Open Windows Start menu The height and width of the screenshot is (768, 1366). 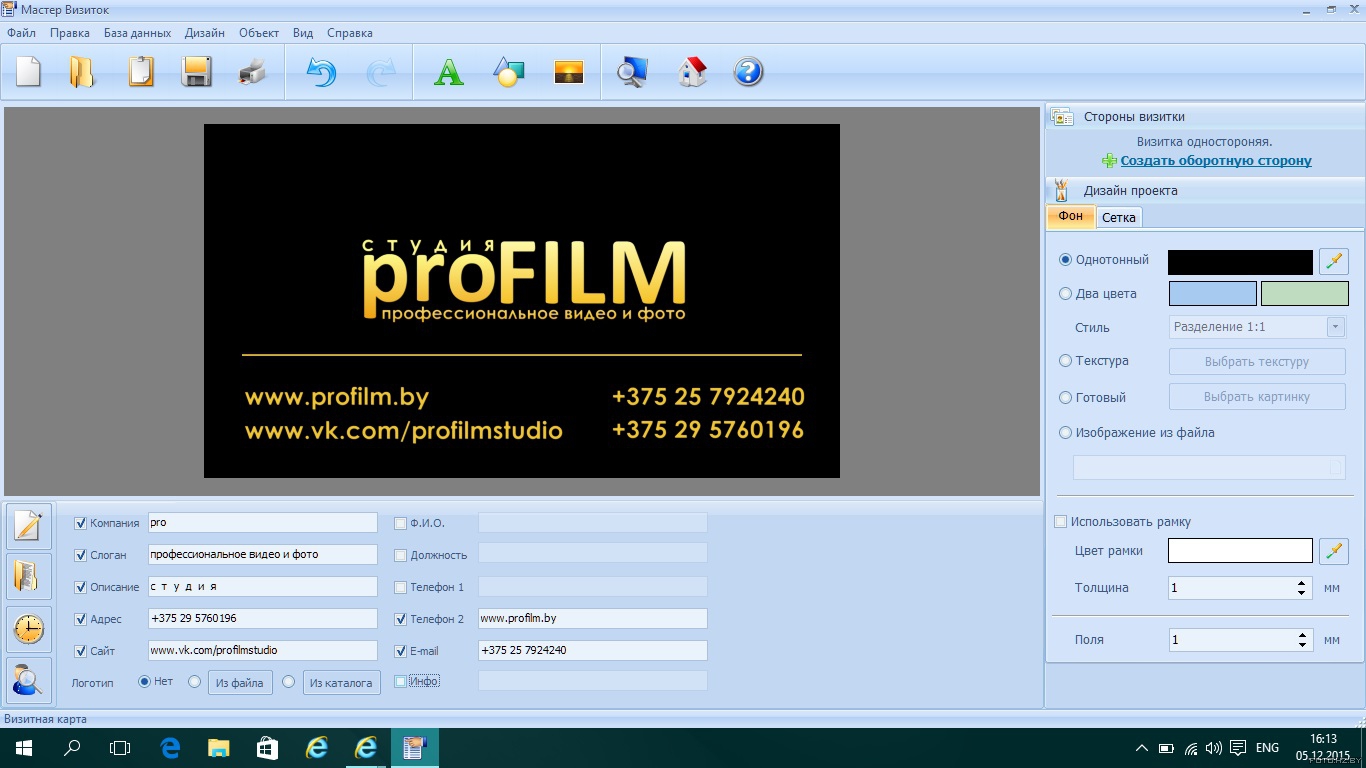[x=24, y=748]
